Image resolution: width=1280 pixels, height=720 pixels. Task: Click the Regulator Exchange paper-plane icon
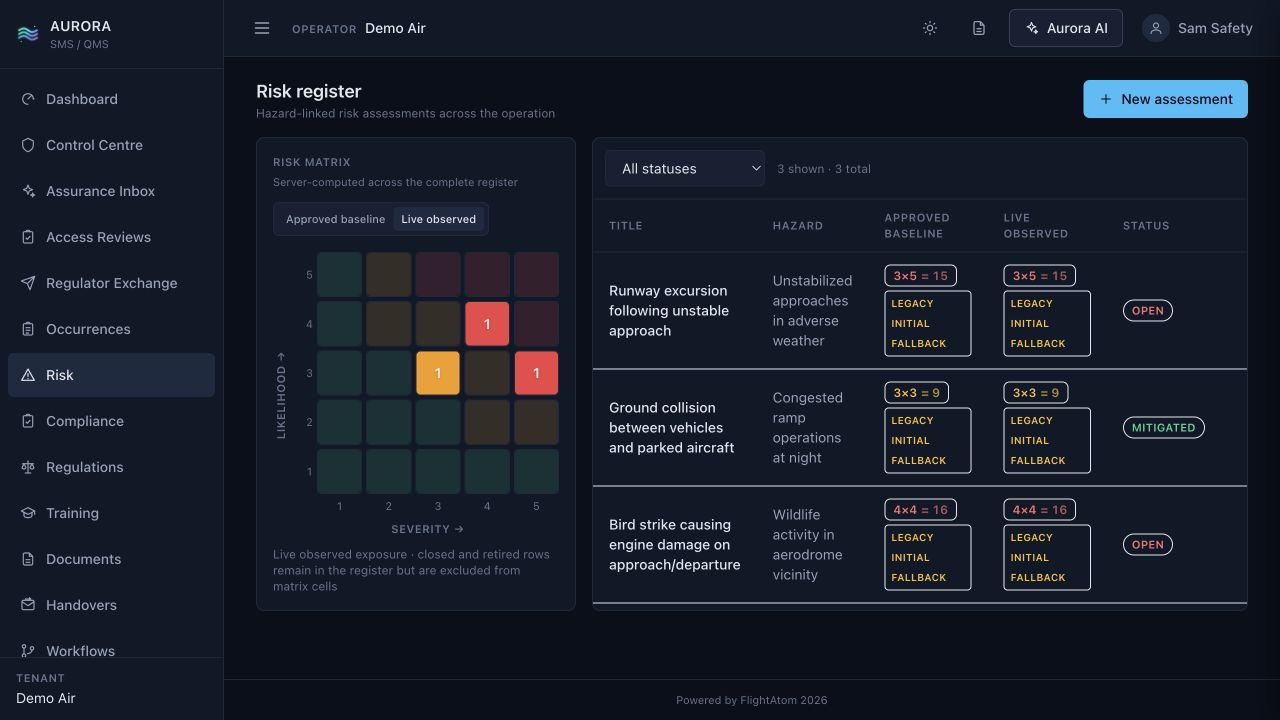[28, 283]
